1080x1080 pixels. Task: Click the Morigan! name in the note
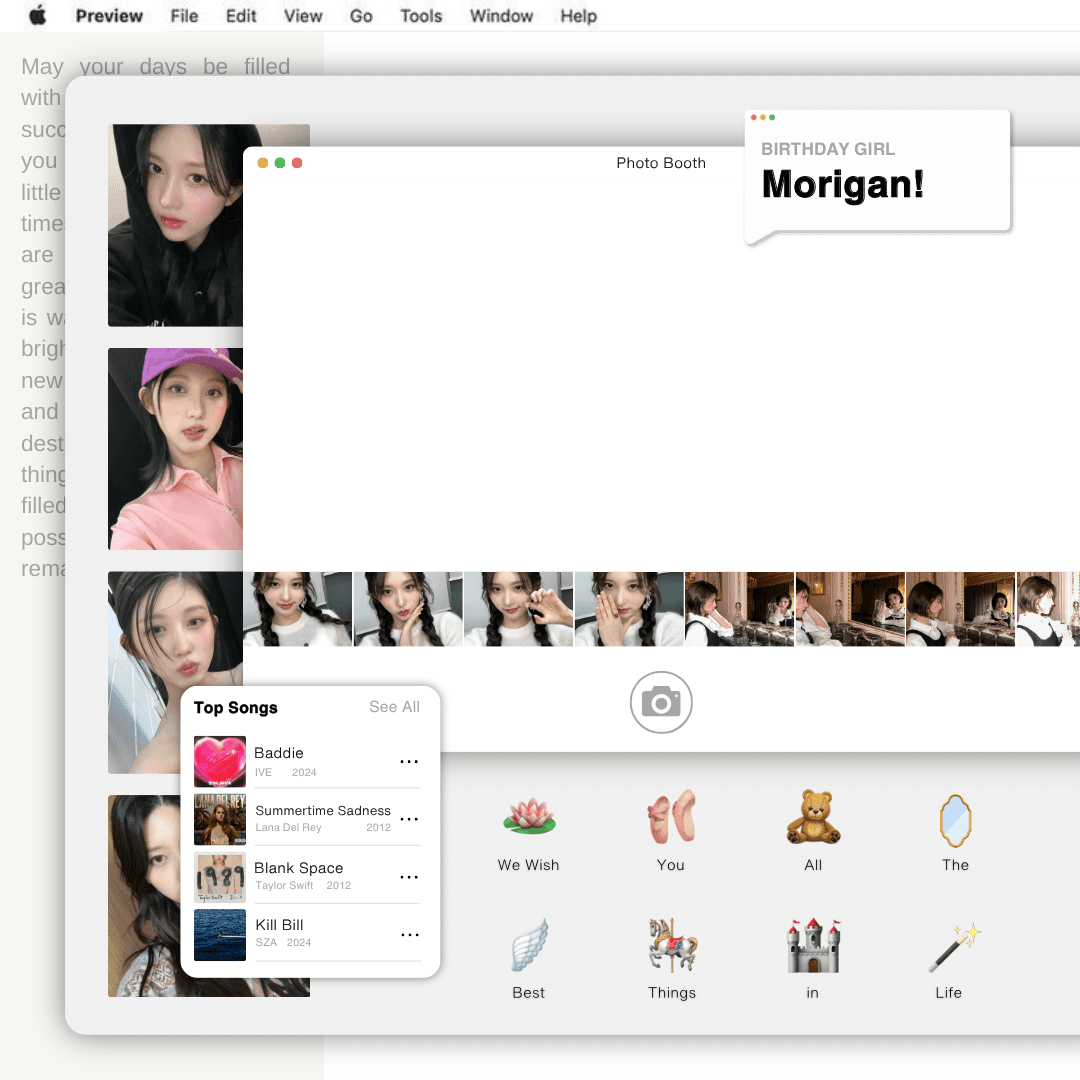click(842, 185)
